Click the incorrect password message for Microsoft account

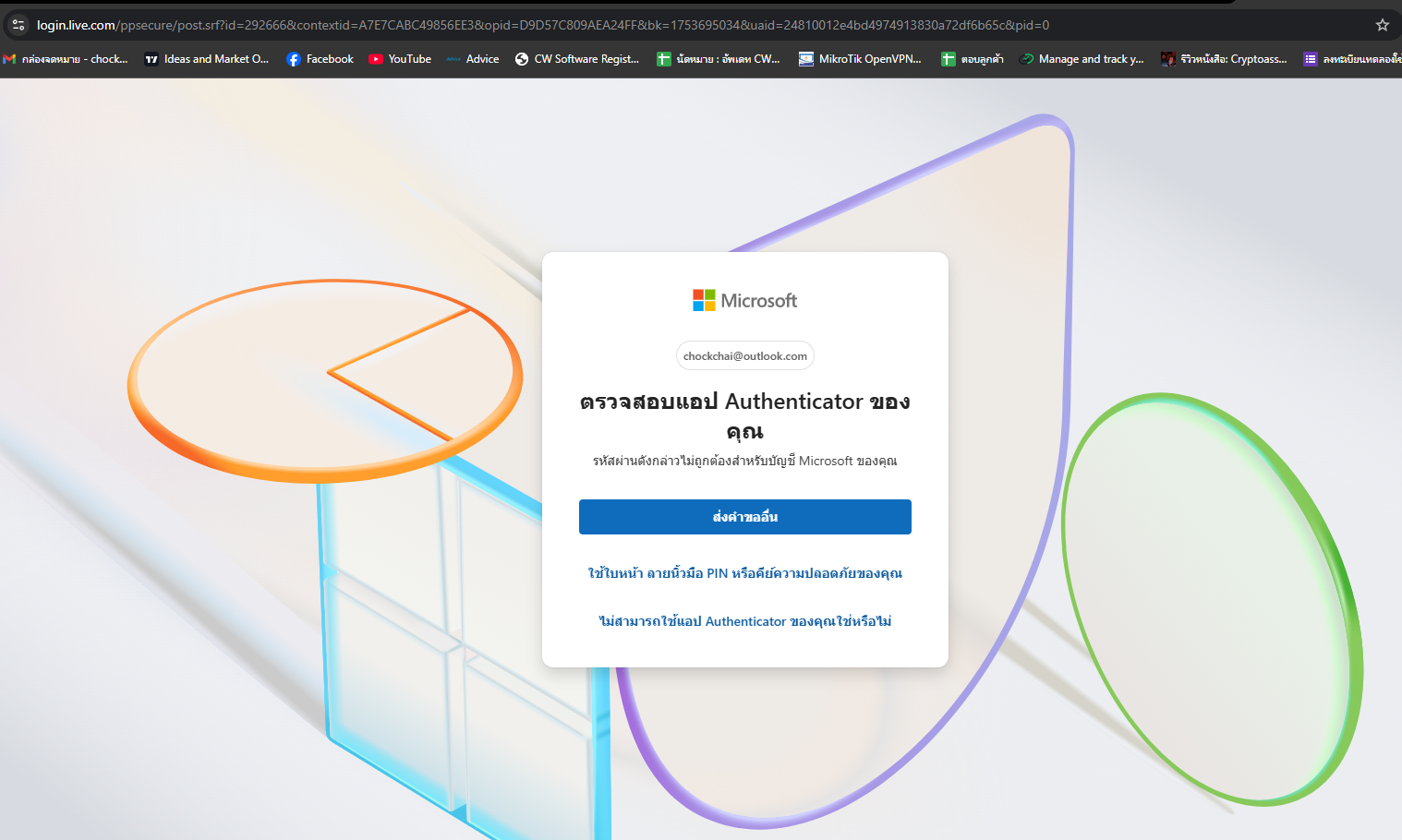pos(745,461)
